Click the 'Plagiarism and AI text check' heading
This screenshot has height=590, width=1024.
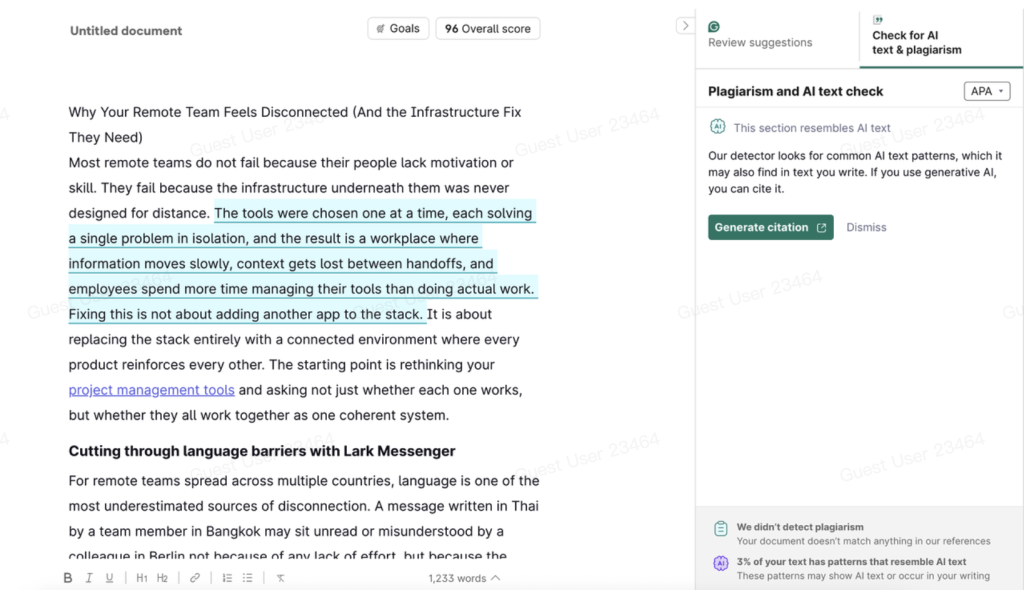coord(795,91)
